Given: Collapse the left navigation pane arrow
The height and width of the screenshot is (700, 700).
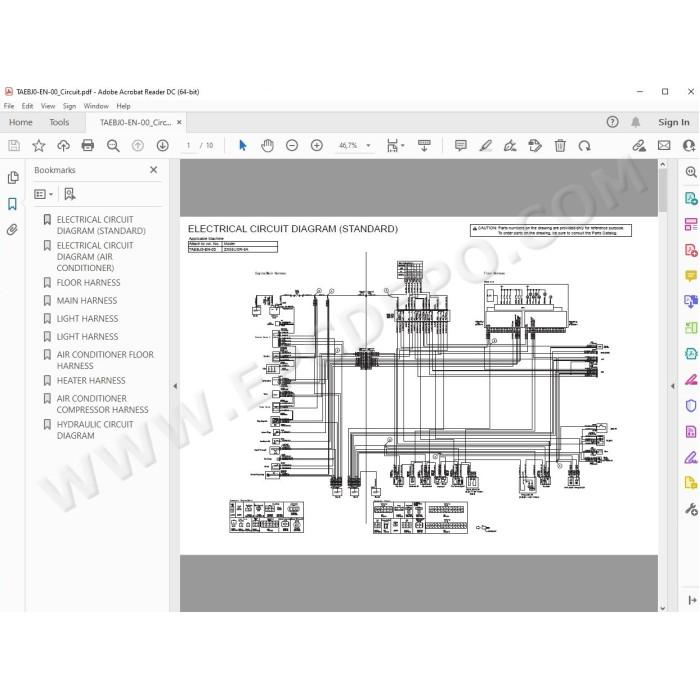Looking at the screenshot, I should pyautogui.click(x=175, y=386).
